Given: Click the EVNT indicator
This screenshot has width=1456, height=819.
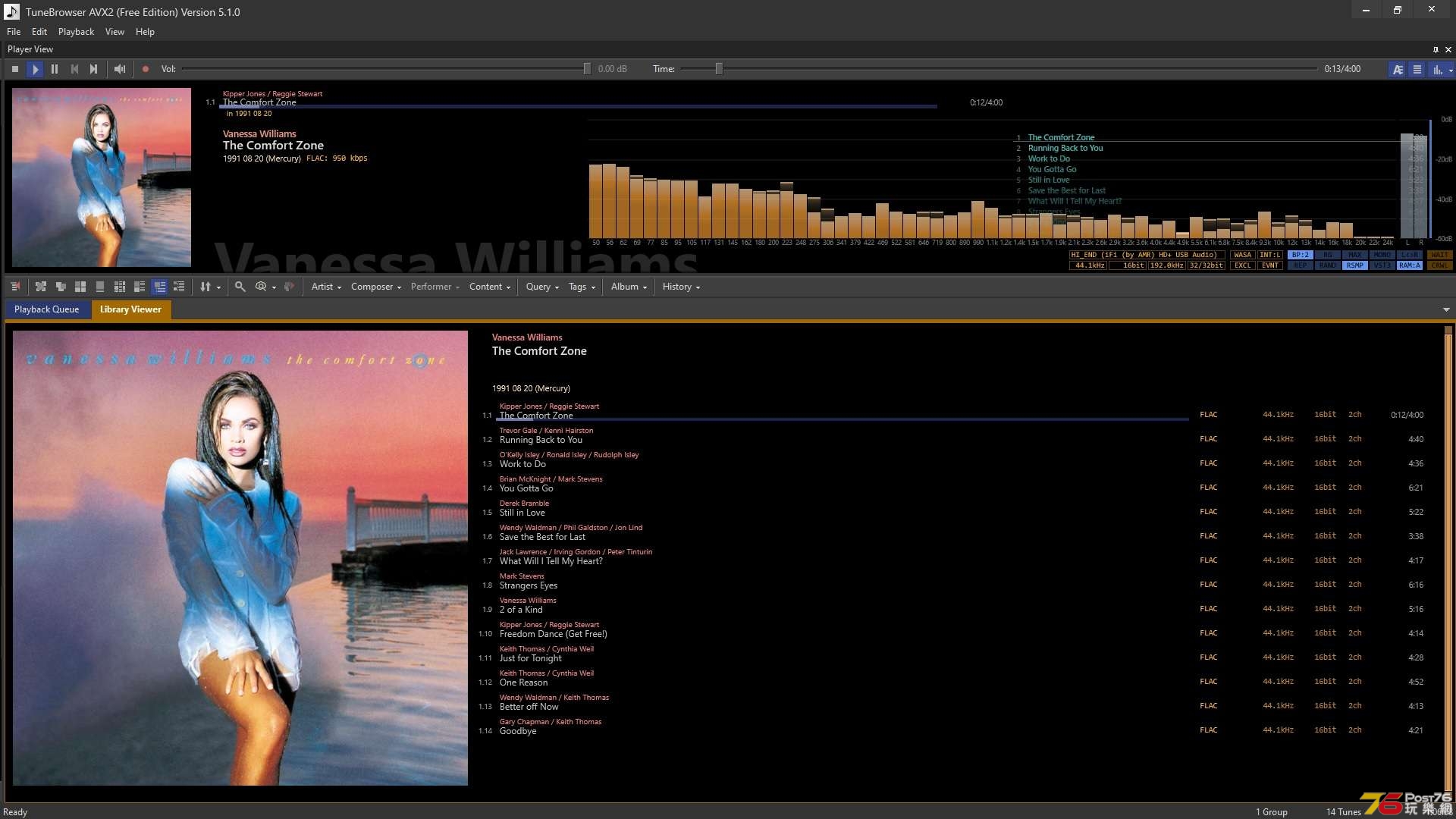Looking at the screenshot, I should click(1270, 265).
